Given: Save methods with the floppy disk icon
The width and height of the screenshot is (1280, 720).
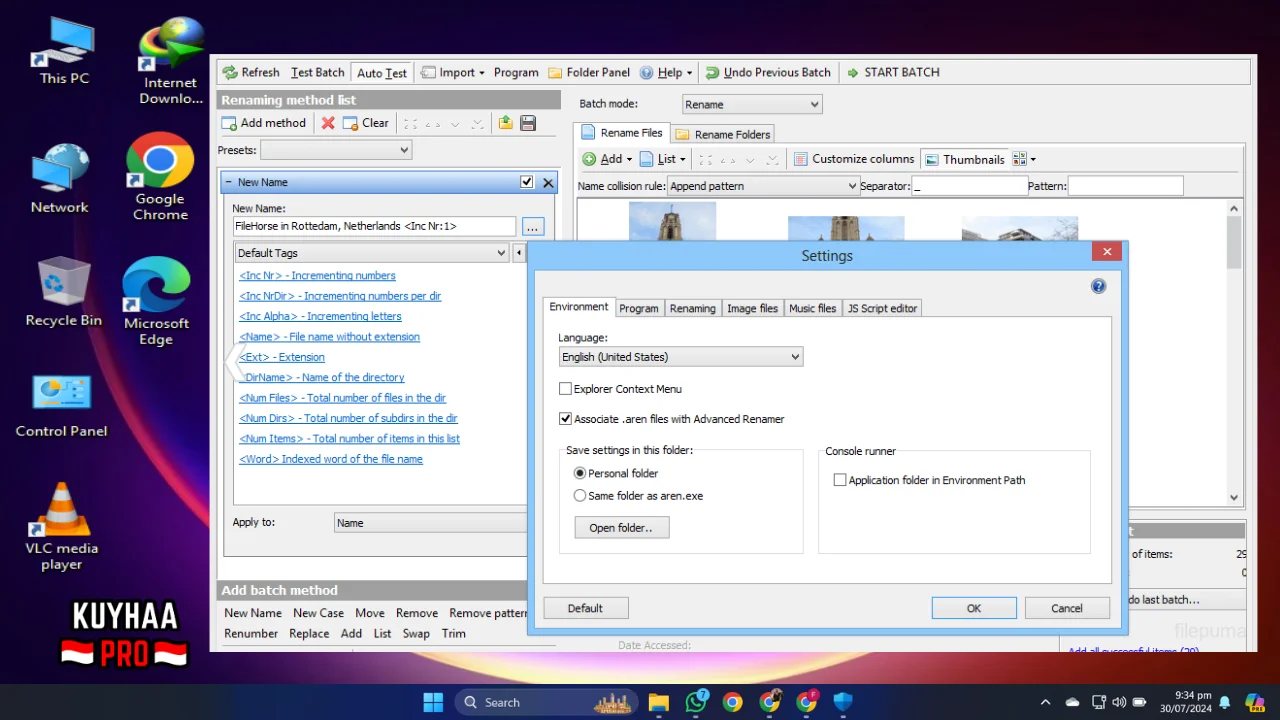Looking at the screenshot, I should tap(528, 123).
